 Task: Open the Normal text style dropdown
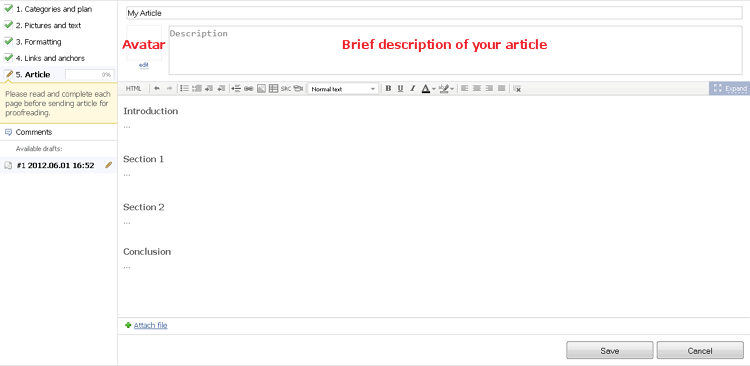[x=343, y=89]
